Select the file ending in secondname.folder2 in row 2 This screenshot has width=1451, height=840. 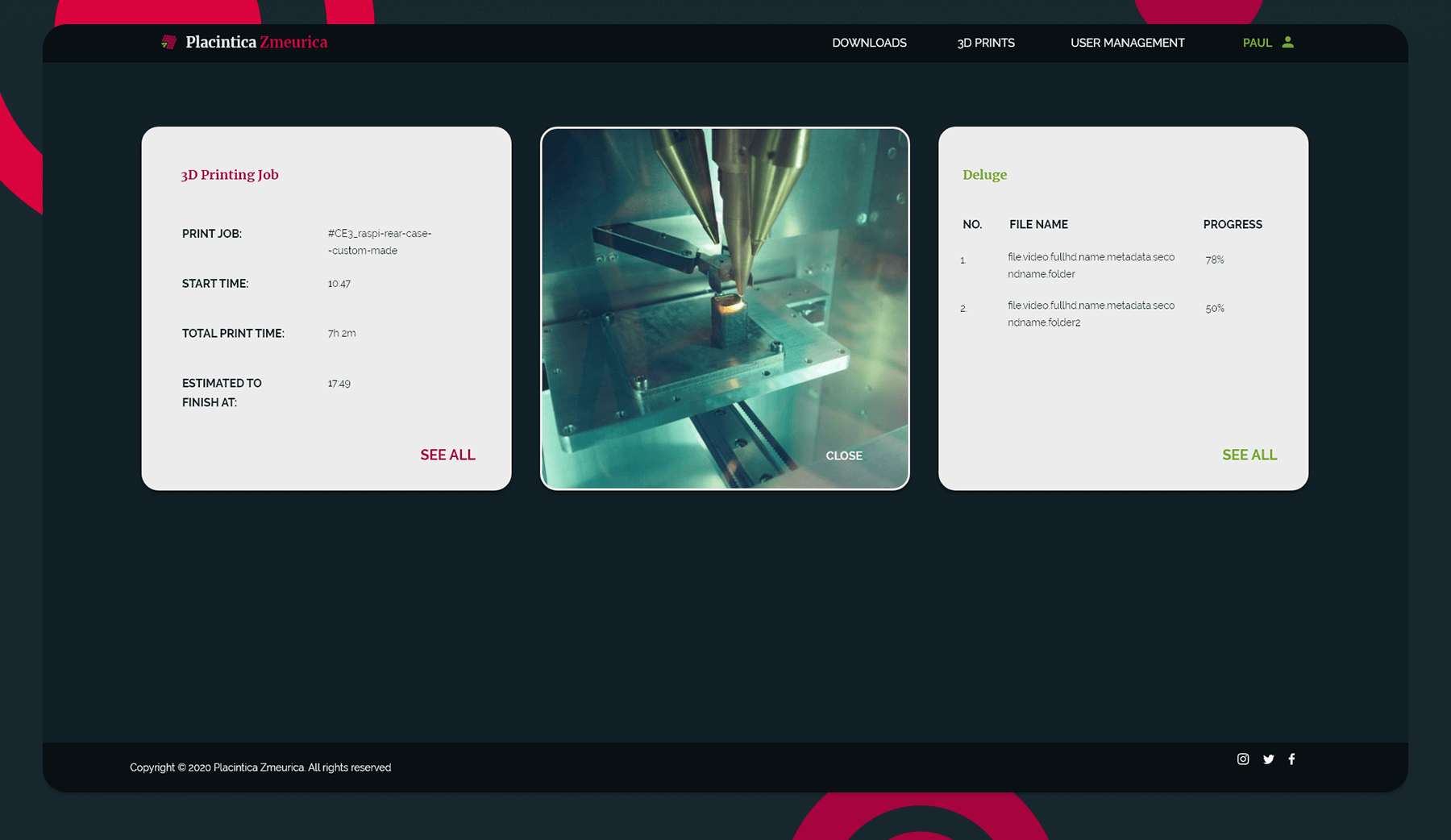[x=1091, y=314]
